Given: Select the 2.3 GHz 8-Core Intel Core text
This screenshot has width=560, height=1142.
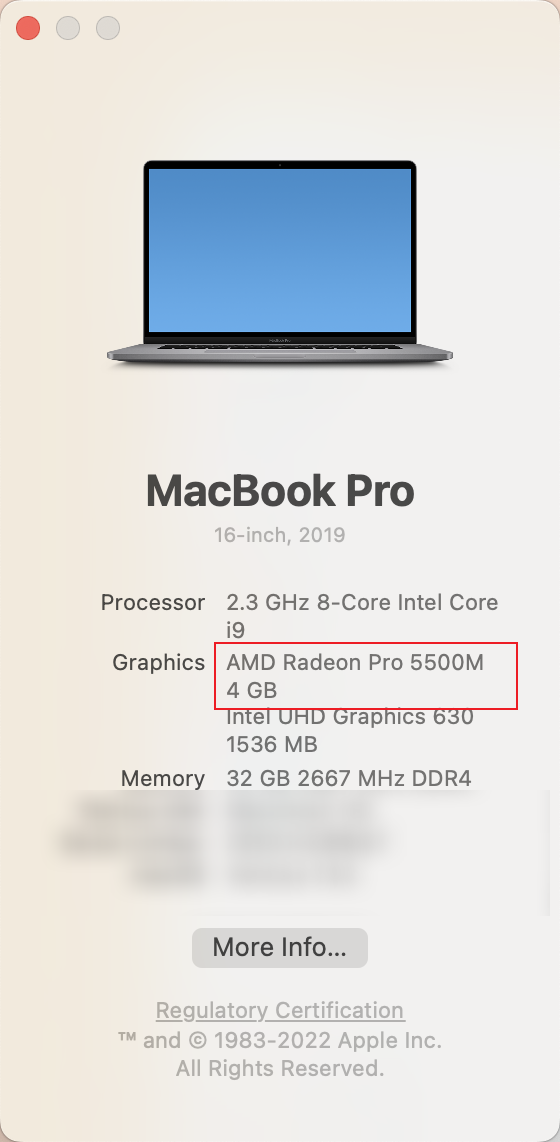Looking at the screenshot, I should click(362, 602).
